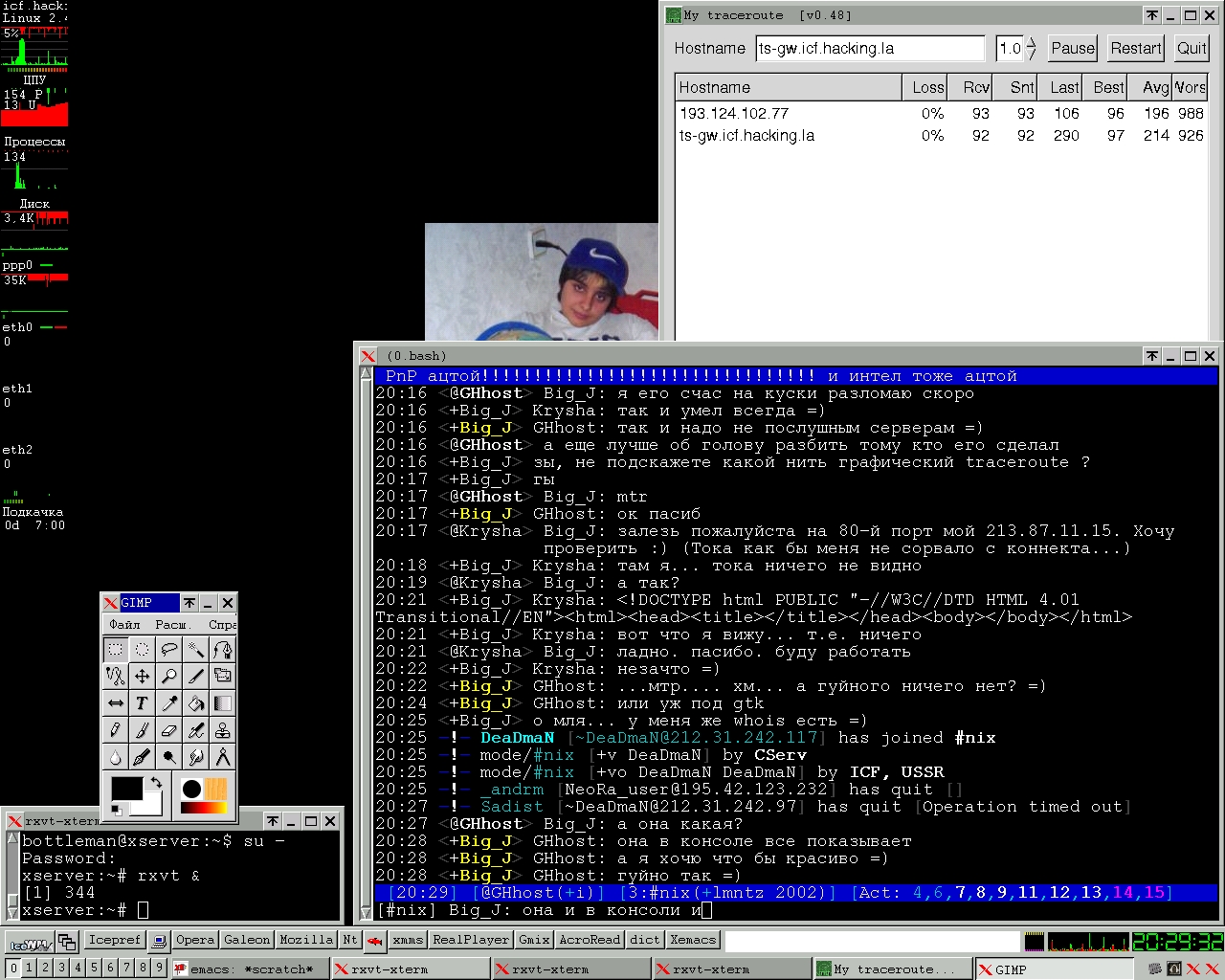1225x980 pixels.
Task: Open the black foreground color swatch
Action: click(x=126, y=789)
